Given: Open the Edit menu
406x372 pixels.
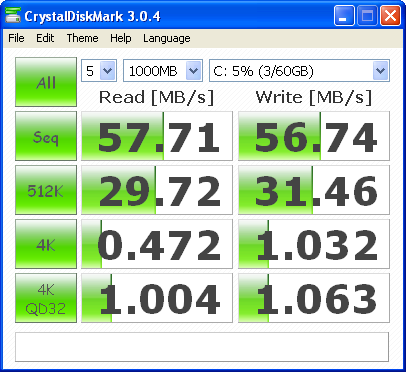Looking at the screenshot, I should 45,38.
